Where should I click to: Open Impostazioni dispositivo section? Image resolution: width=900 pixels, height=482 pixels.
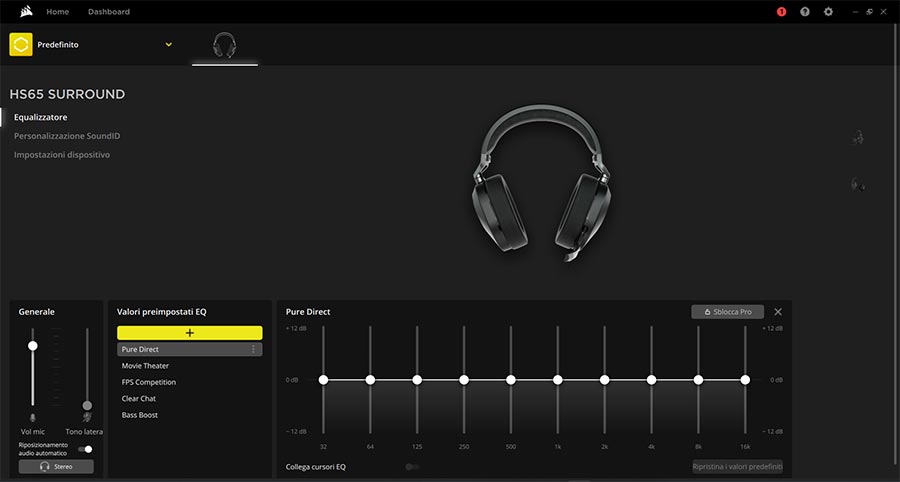(x=62, y=155)
